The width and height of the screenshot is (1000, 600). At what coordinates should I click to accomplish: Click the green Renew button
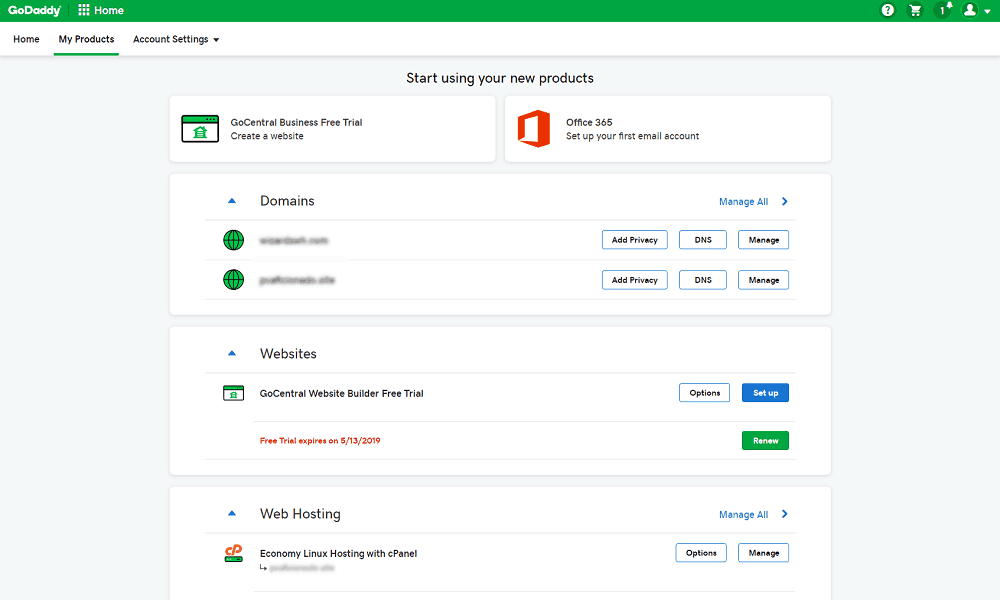pyautogui.click(x=765, y=441)
